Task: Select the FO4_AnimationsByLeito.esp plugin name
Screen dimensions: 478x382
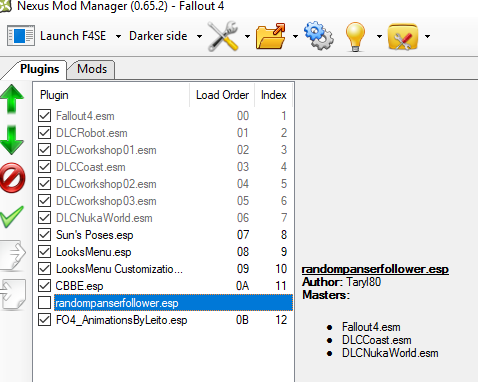Action: pos(122,320)
